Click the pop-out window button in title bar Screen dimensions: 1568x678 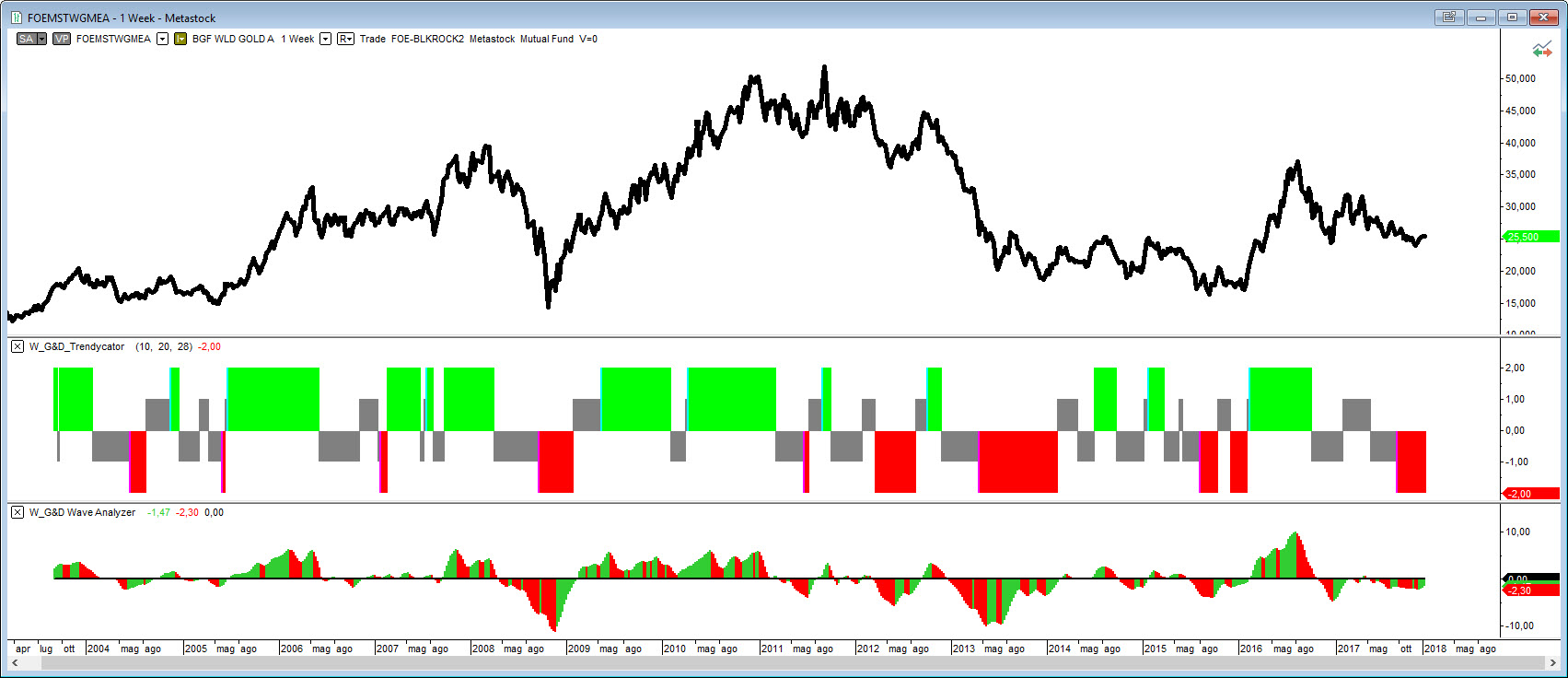(x=1449, y=18)
